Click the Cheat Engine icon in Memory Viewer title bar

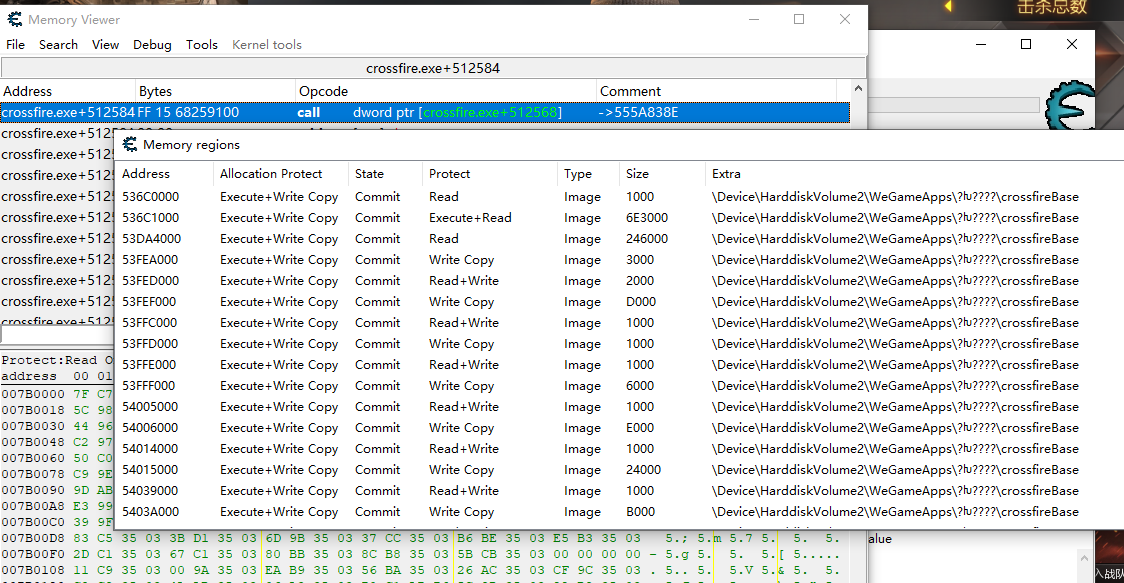tap(14, 19)
